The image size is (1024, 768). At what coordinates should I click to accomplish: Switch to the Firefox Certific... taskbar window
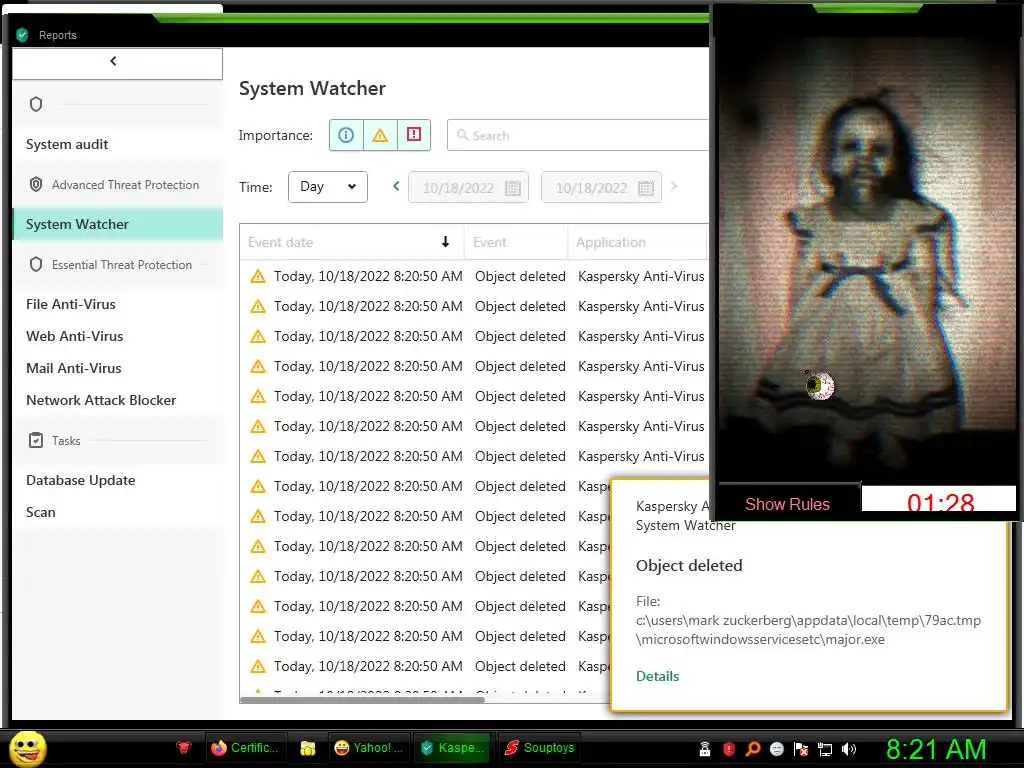click(x=245, y=748)
